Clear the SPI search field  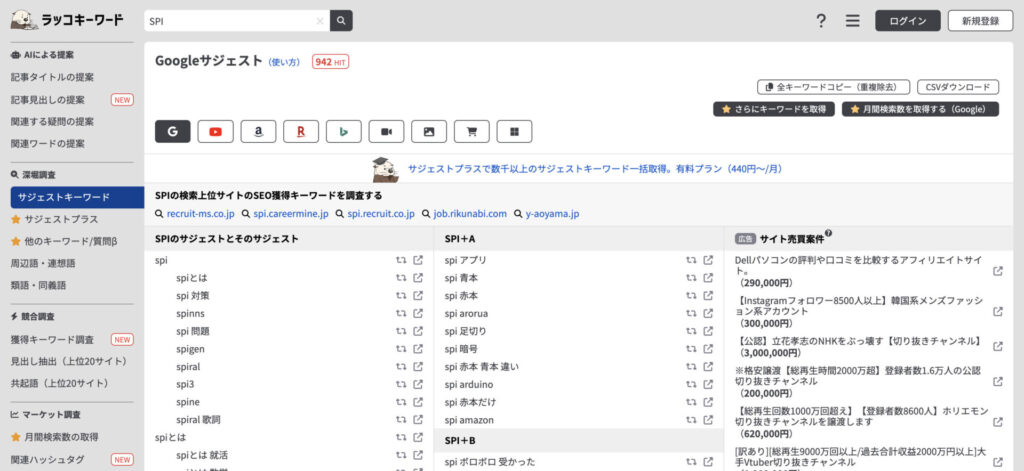(x=320, y=21)
